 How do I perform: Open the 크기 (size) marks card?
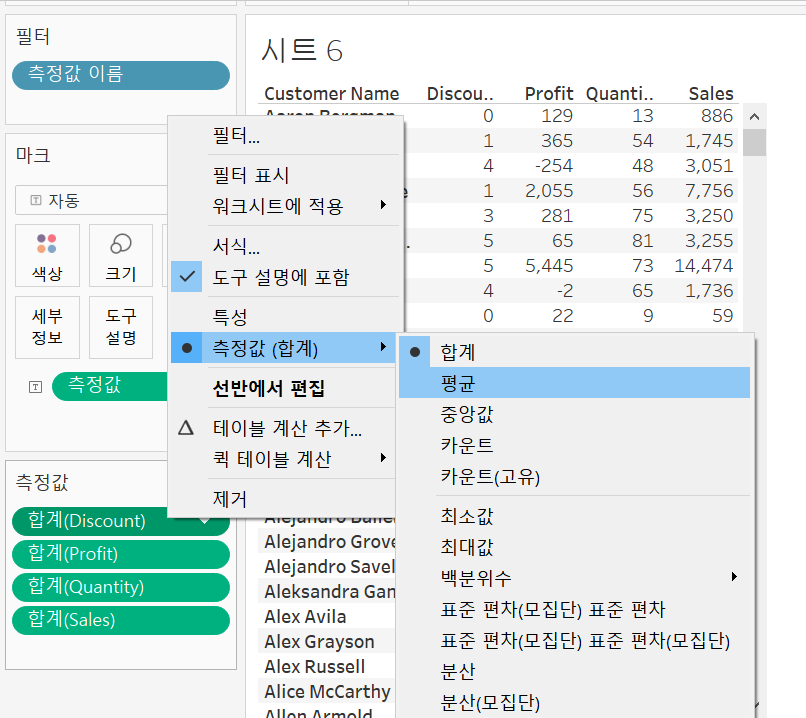(121, 255)
